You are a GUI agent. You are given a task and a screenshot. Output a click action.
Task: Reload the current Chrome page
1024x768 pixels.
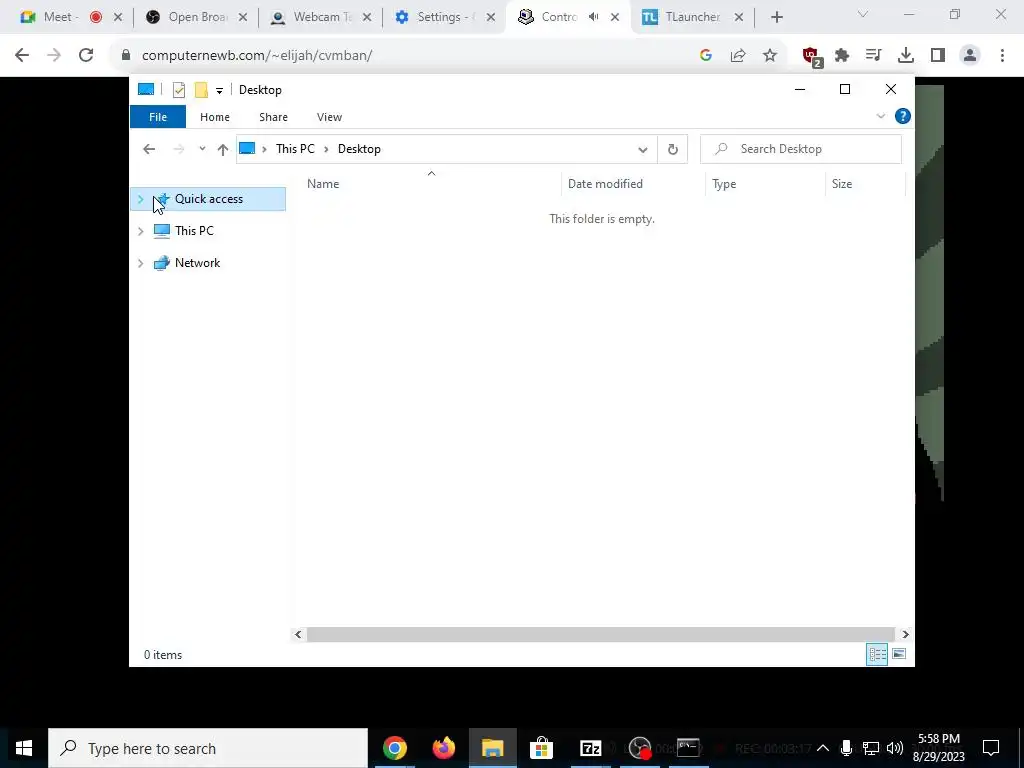tap(86, 56)
